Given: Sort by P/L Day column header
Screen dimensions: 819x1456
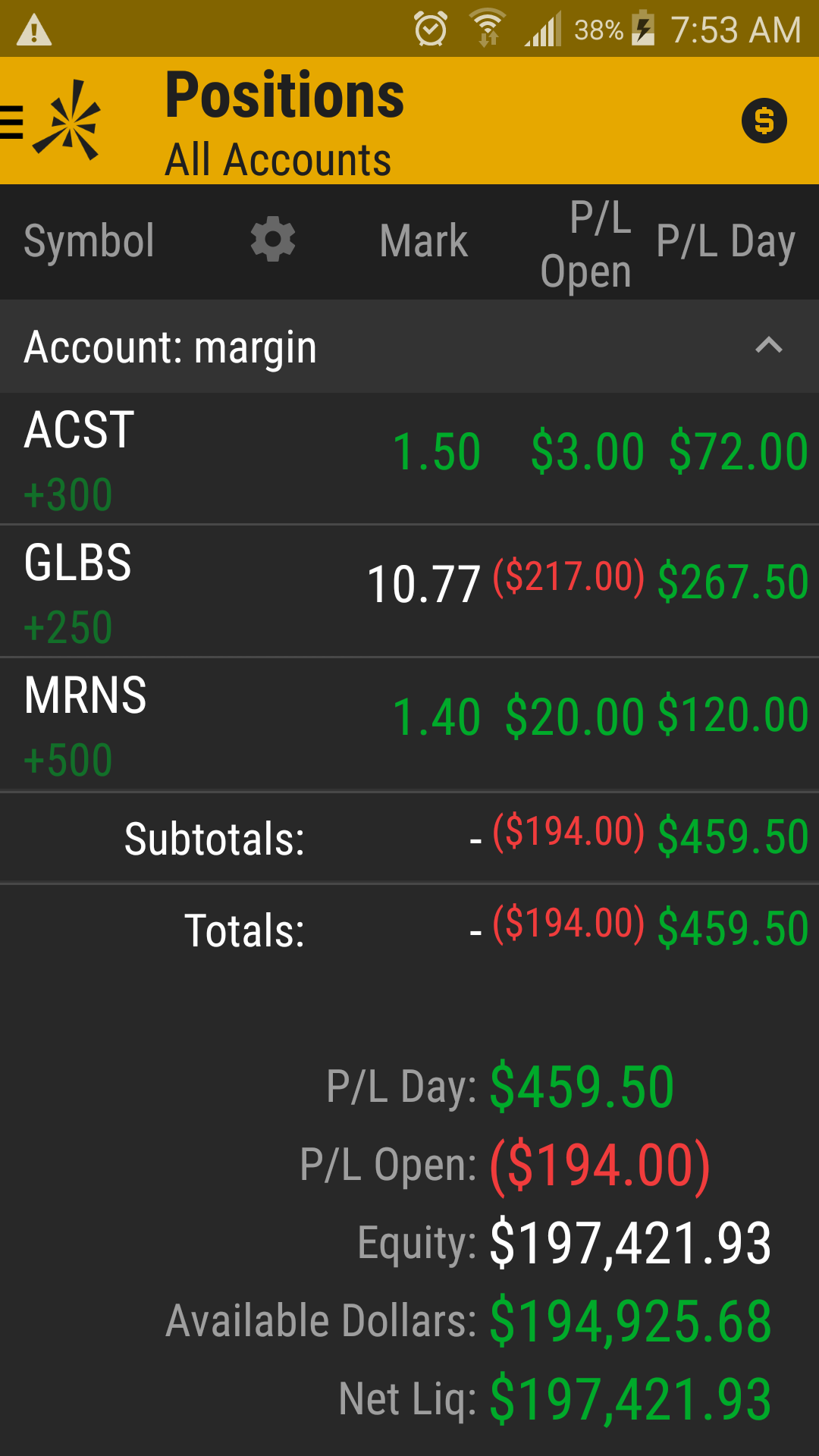Looking at the screenshot, I should (x=725, y=241).
